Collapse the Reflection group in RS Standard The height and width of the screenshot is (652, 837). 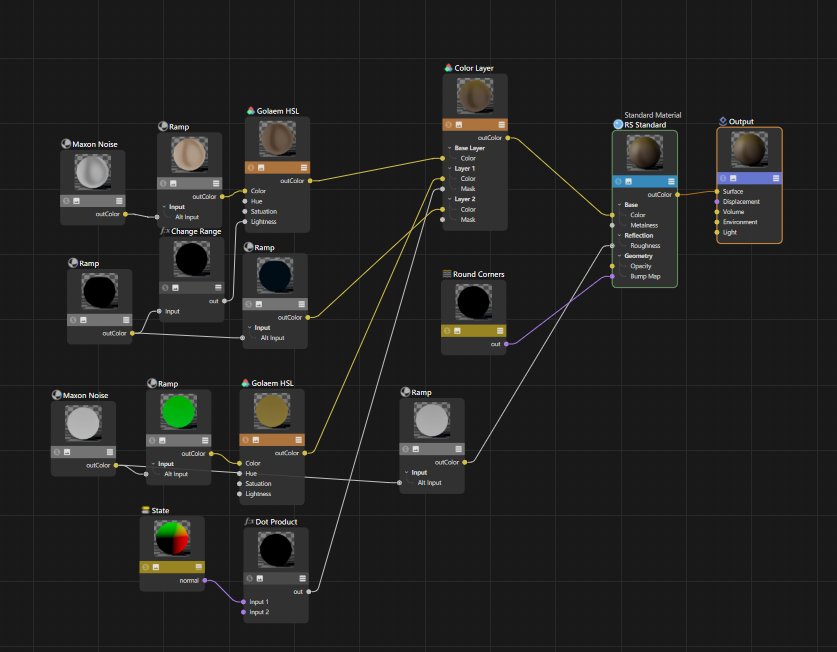pos(619,235)
